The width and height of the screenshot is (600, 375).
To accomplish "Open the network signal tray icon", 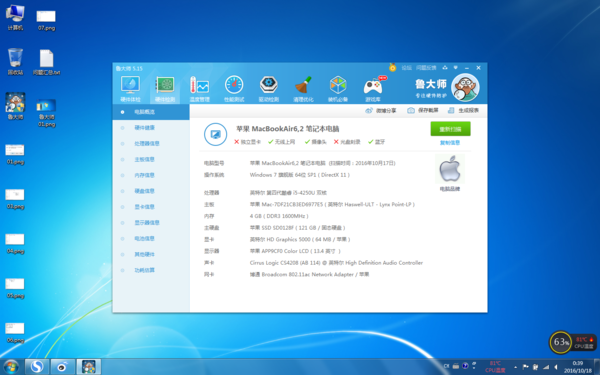I will pos(546,367).
